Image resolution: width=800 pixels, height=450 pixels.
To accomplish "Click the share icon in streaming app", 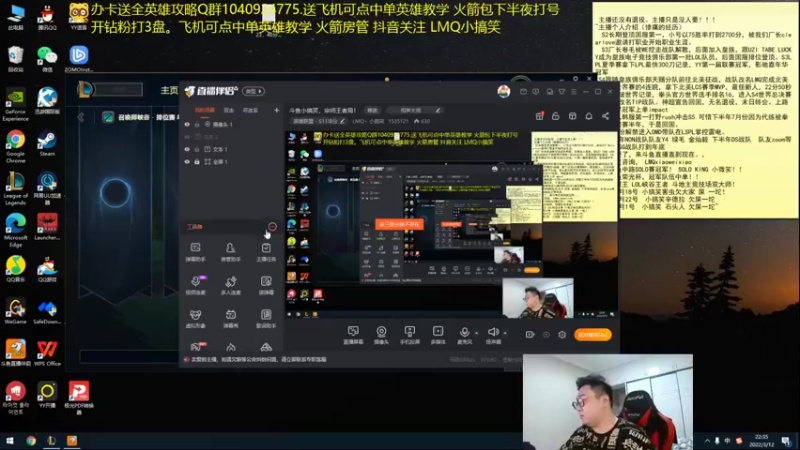I will point(606,116).
